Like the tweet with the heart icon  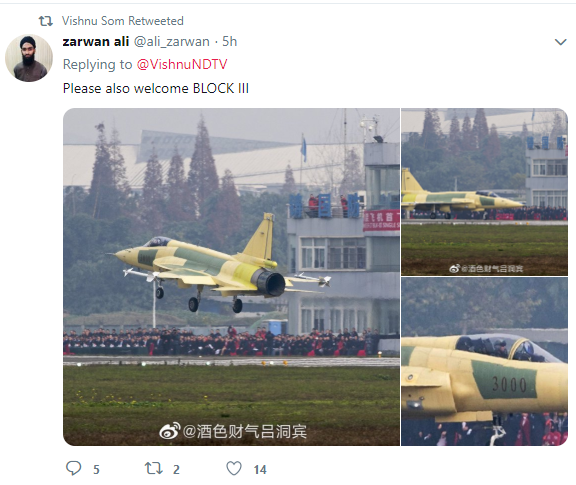[234, 468]
